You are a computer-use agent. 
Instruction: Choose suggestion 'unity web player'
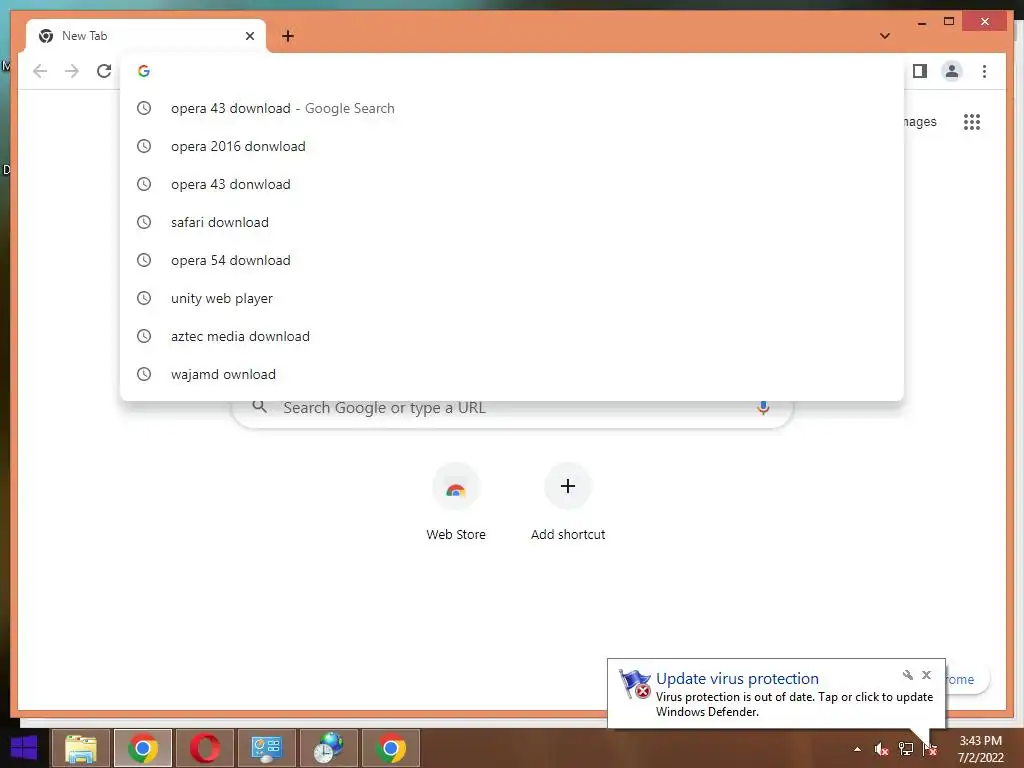[512, 298]
